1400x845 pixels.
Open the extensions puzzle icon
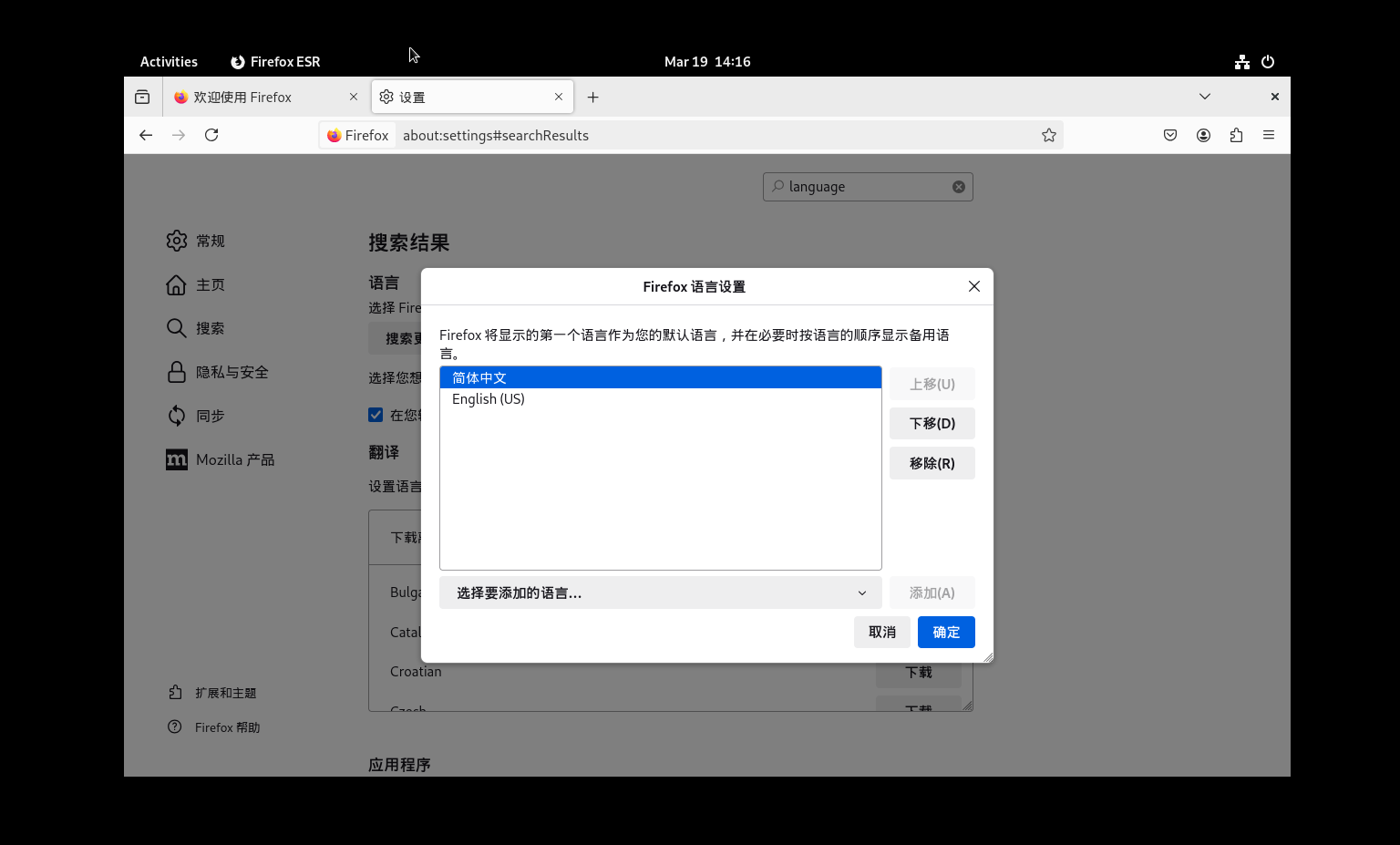tap(1236, 135)
